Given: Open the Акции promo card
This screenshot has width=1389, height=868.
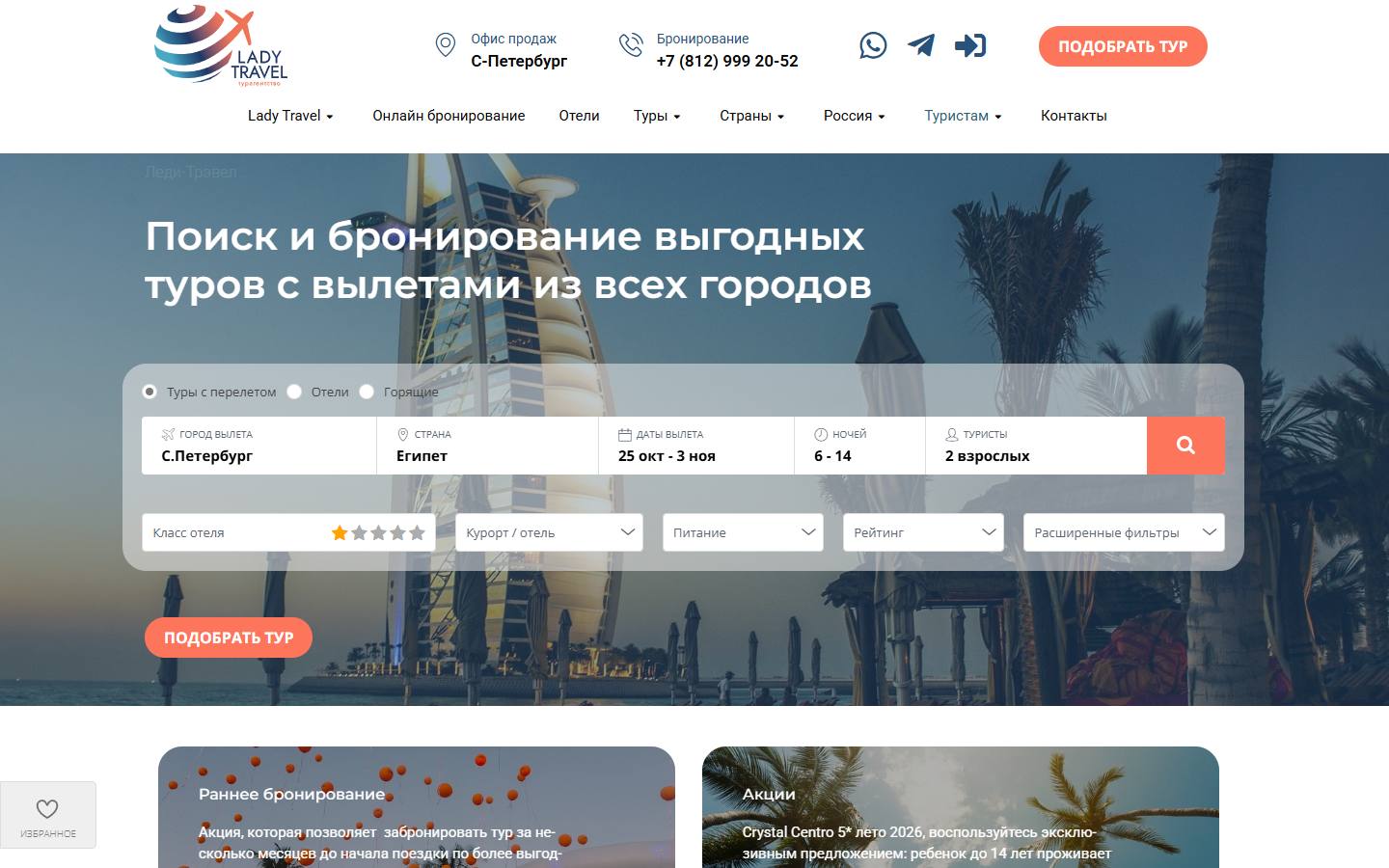Looking at the screenshot, I should [961, 807].
